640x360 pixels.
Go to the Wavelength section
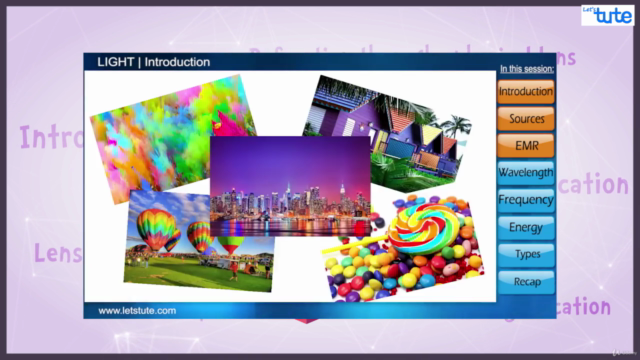526,173
